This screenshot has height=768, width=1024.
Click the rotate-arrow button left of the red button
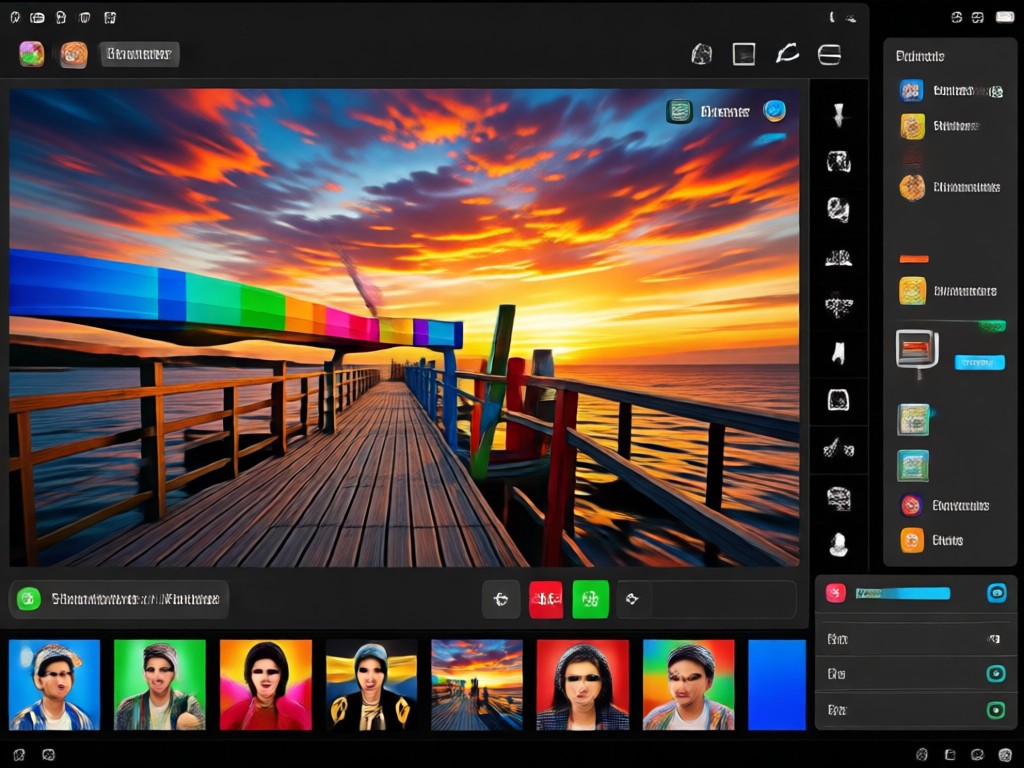click(501, 599)
